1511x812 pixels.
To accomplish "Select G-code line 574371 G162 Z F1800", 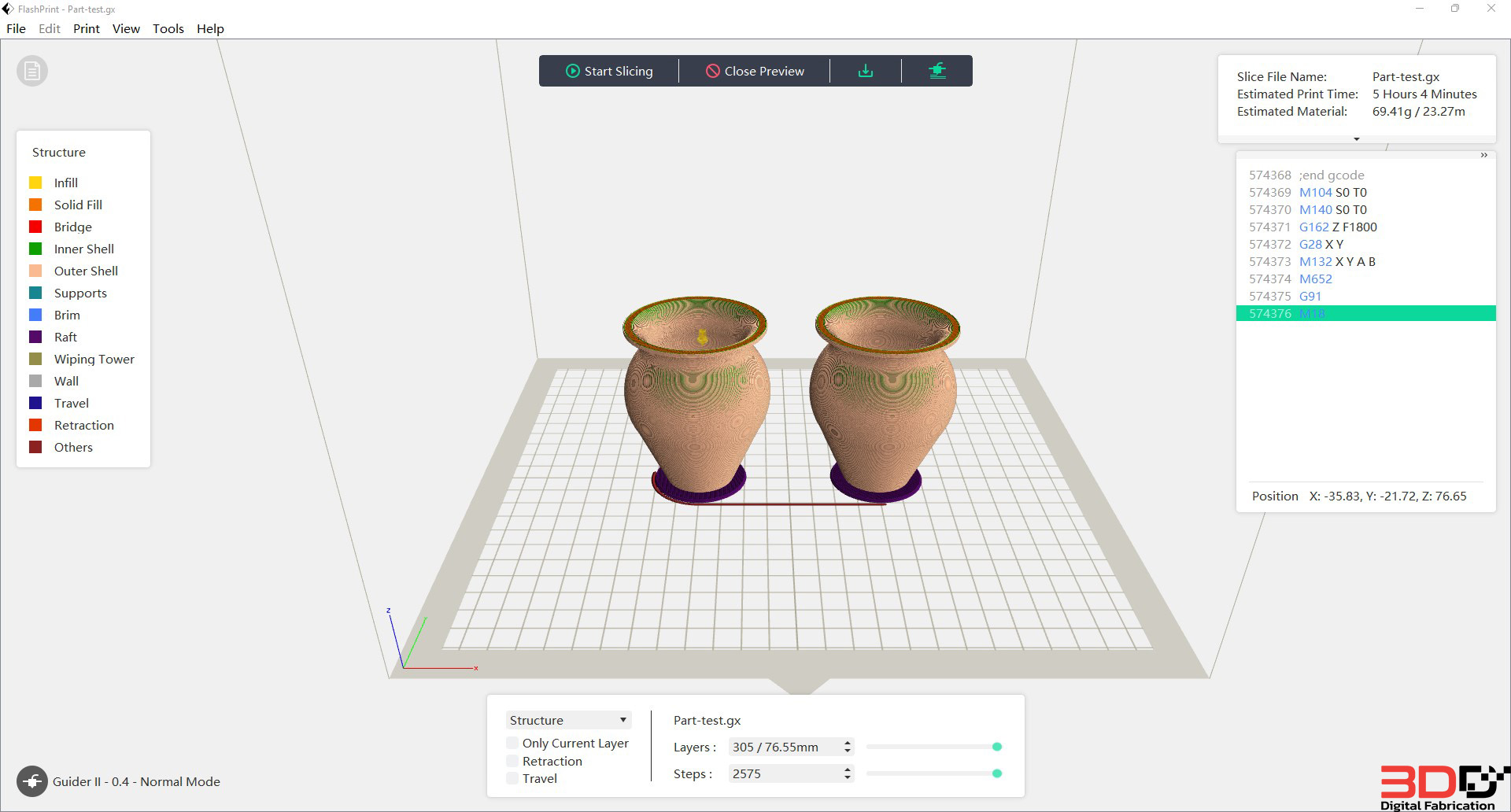I will 1365,227.
